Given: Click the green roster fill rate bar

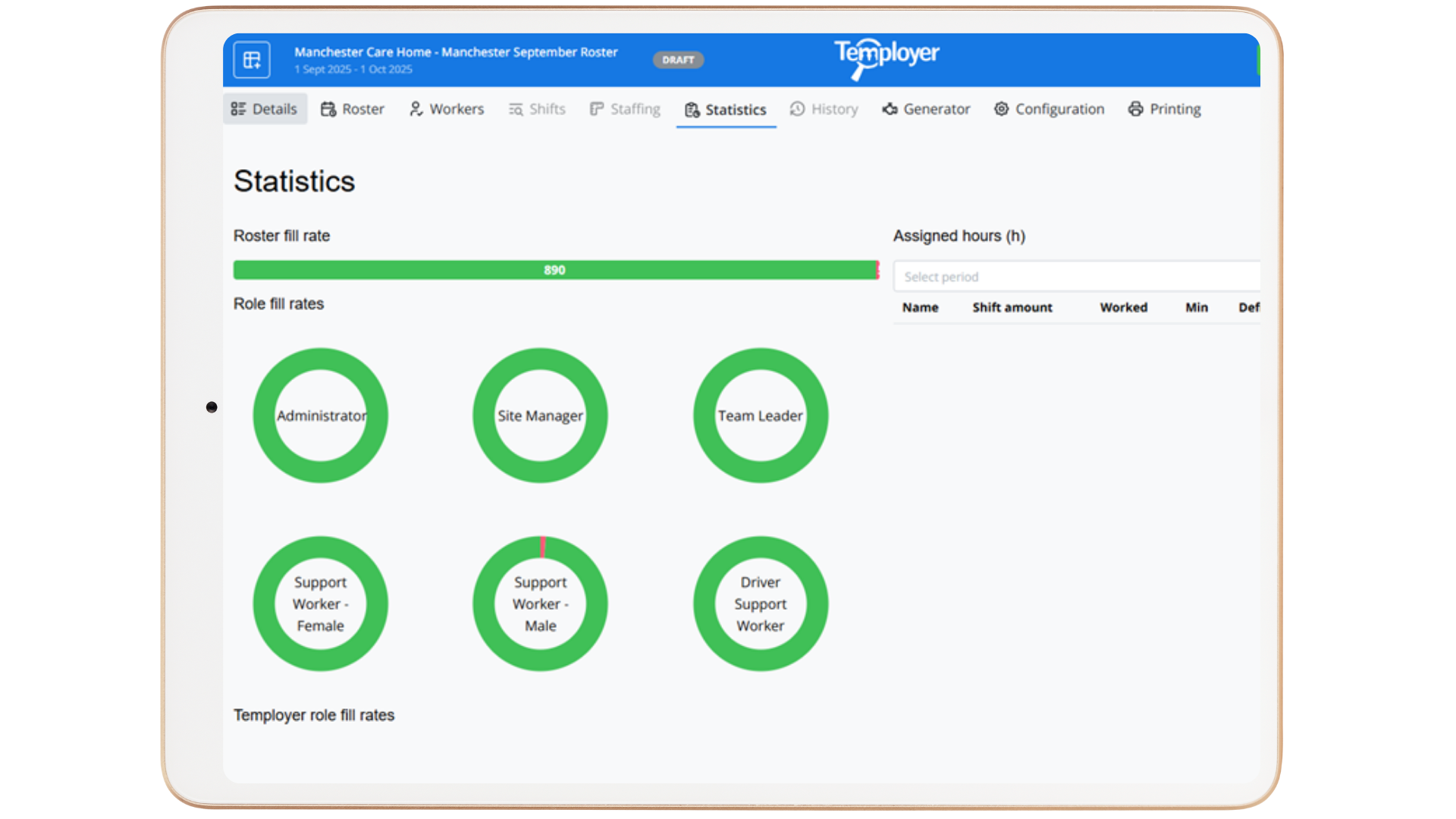Looking at the screenshot, I should pyautogui.click(x=554, y=270).
